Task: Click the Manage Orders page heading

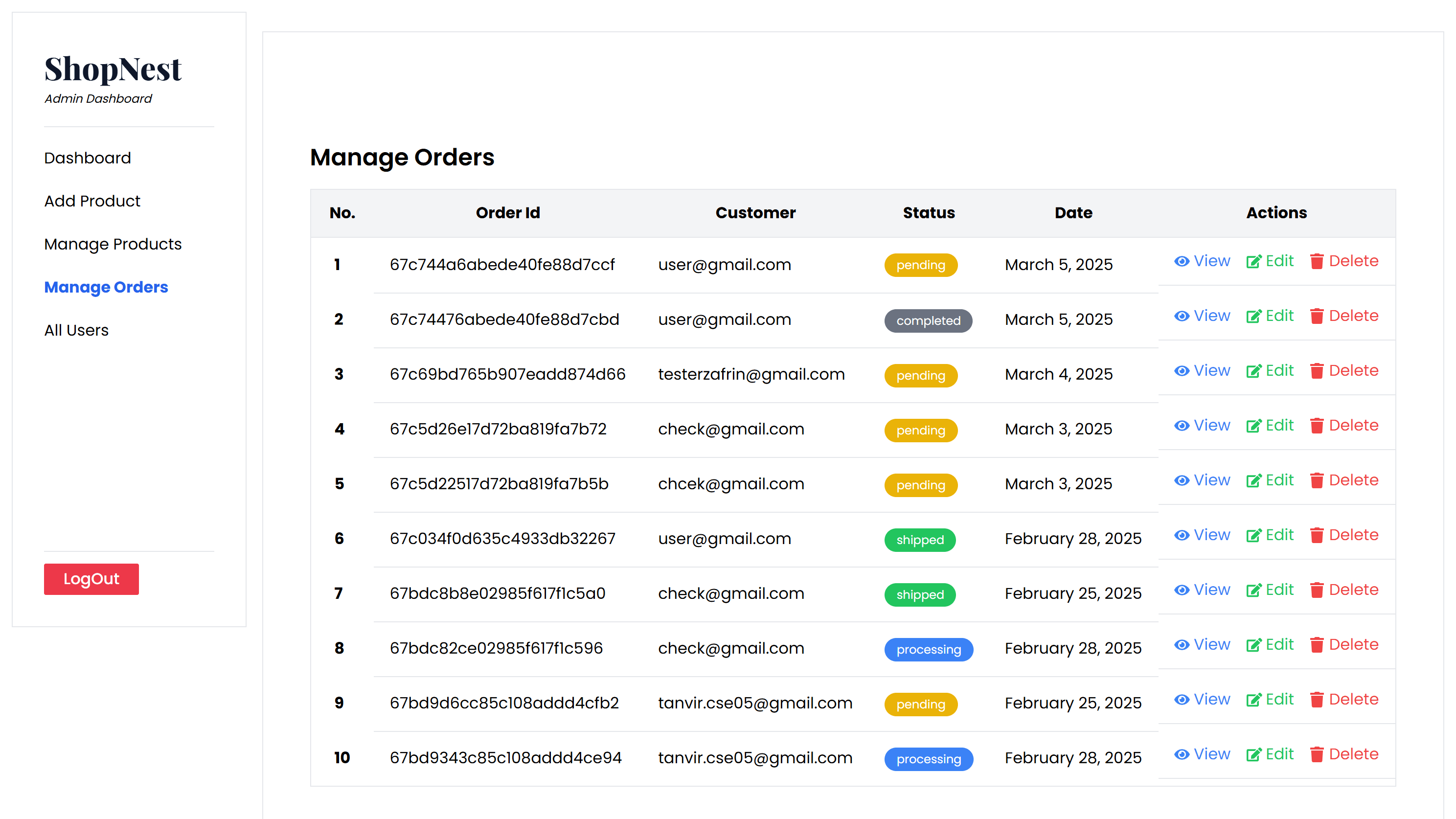Action: tap(402, 158)
